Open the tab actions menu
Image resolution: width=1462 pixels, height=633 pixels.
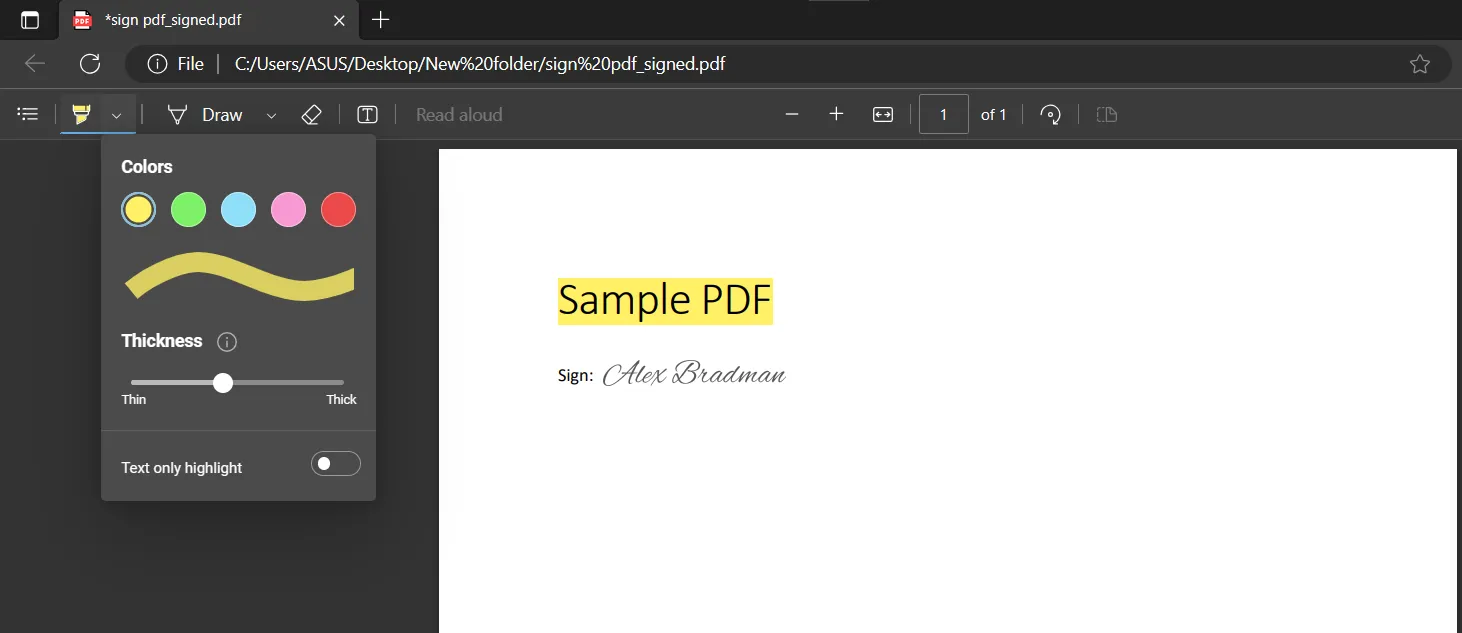[30, 20]
